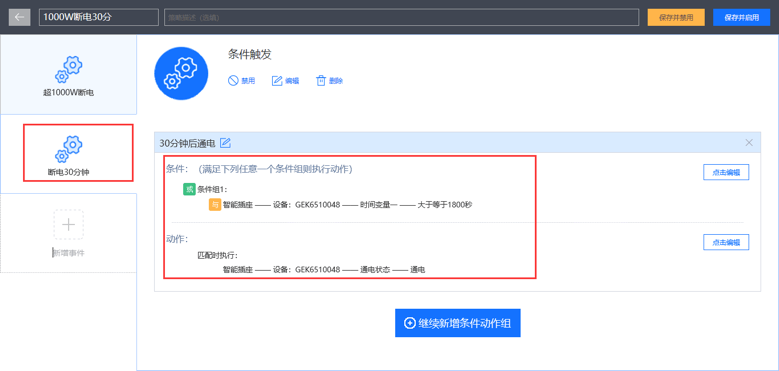
Task: Click the orange 与 badge of the condition
Action: pyautogui.click(x=215, y=205)
